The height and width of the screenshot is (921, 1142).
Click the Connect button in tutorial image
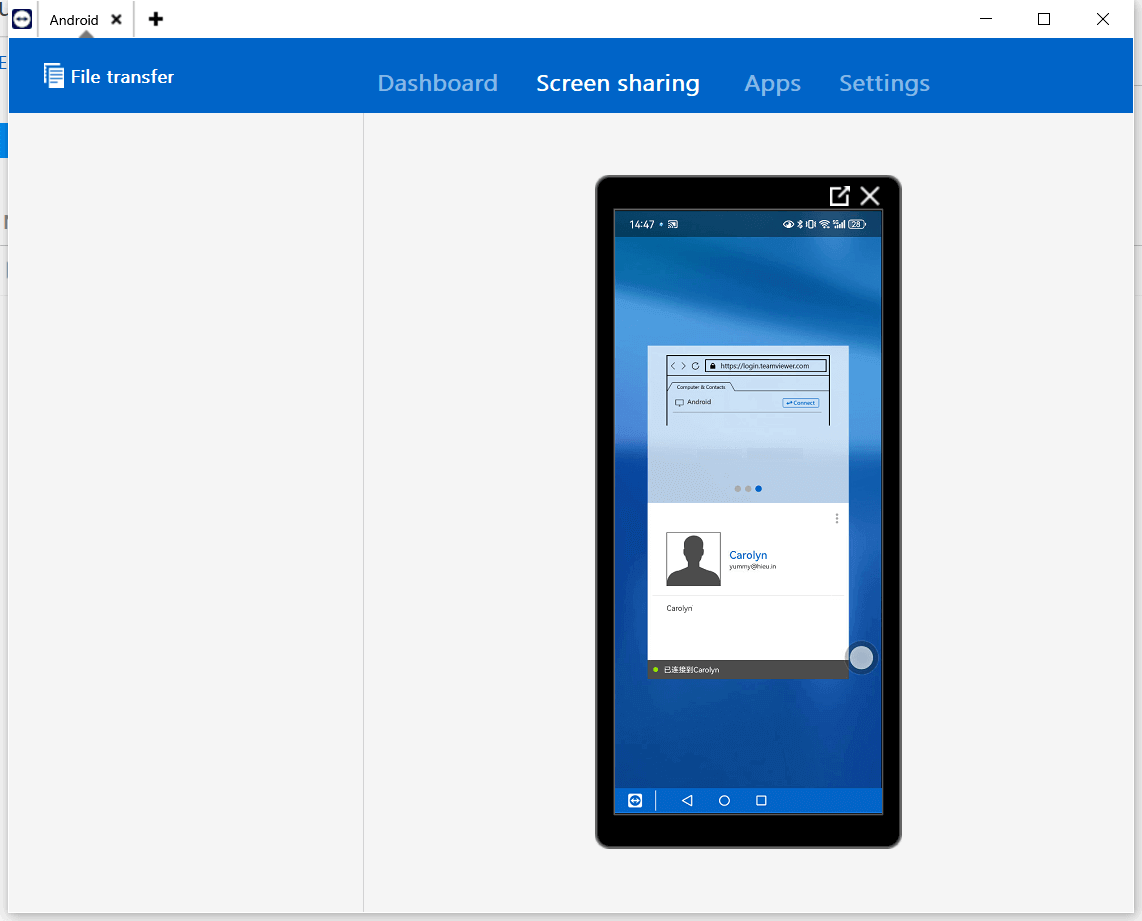pyautogui.click(x=800, y=403)
